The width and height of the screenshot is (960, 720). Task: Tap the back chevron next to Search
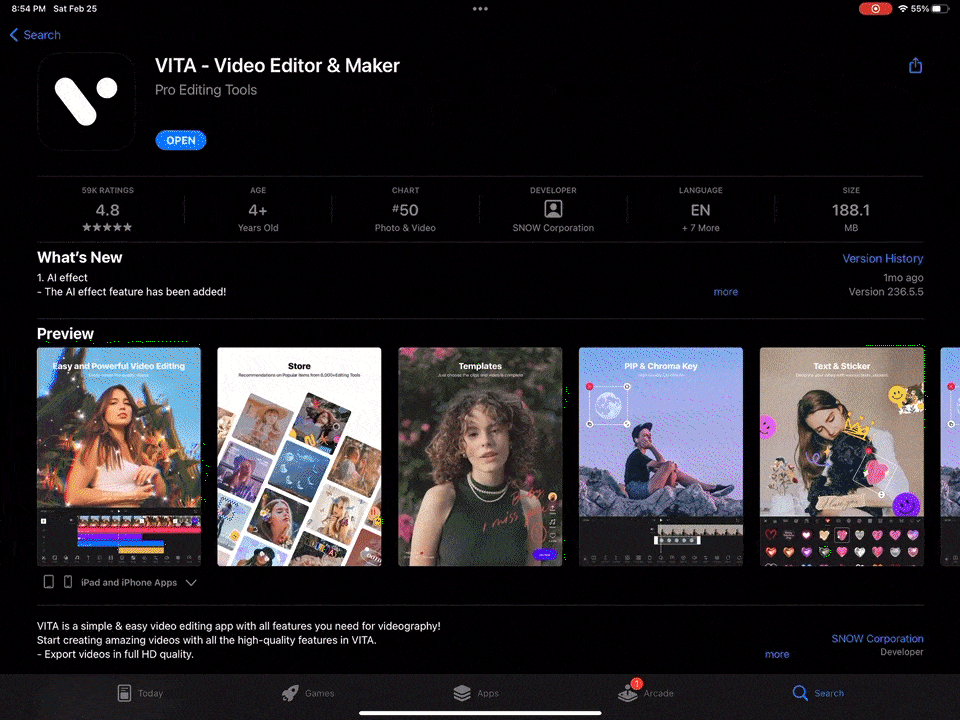(13, 35)
